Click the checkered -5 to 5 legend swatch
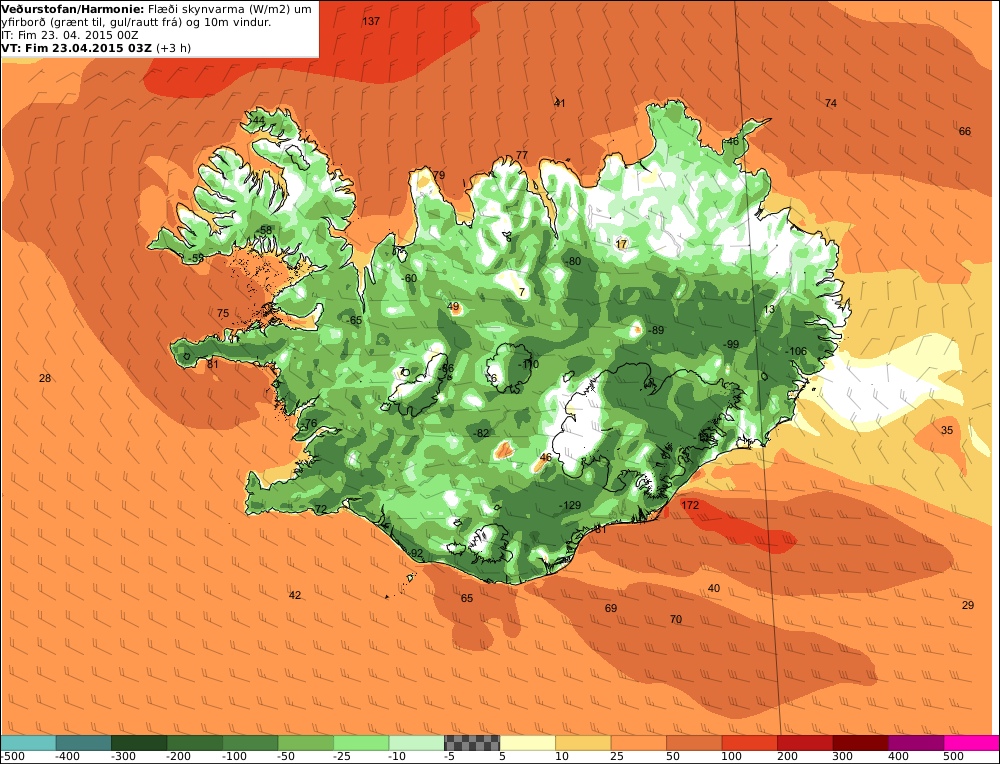This screenshot has width=1000, height=764. (x=472, y=743)
